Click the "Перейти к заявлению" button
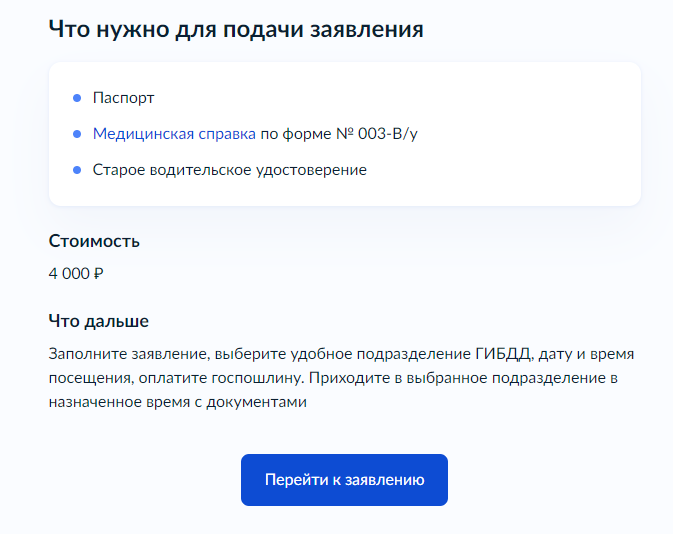Screen dimensions: 673x534 click(344, 480)
